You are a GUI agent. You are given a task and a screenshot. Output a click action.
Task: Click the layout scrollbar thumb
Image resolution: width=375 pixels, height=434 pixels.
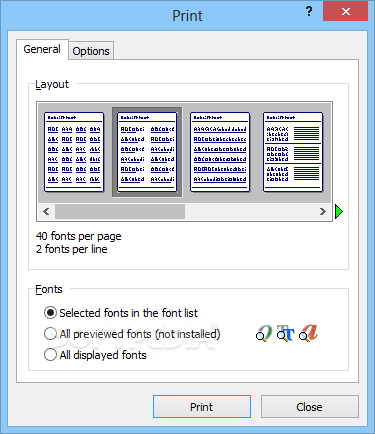click(x=120, y=211)
